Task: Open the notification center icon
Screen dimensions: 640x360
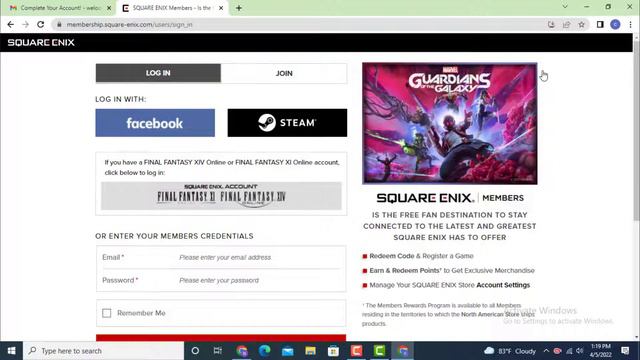Action: 625,351
